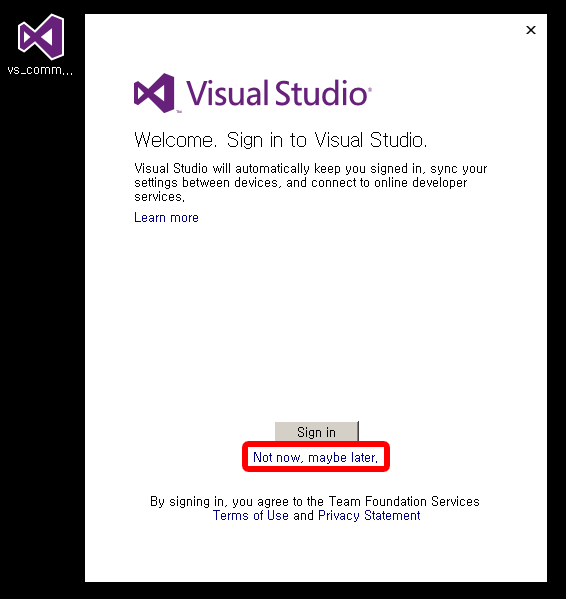This screenshot has width=566, height=599.
Task: Click the 'By signing in, you agree' text
Action: (315, 501)
